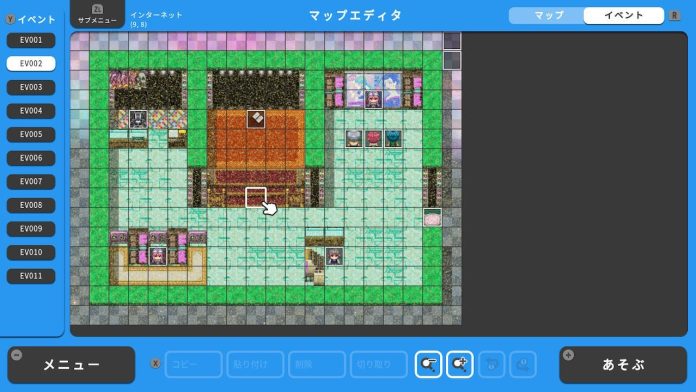Select event EV001 in list
This screenshot has width=696, height=392.
coord(31,40)
